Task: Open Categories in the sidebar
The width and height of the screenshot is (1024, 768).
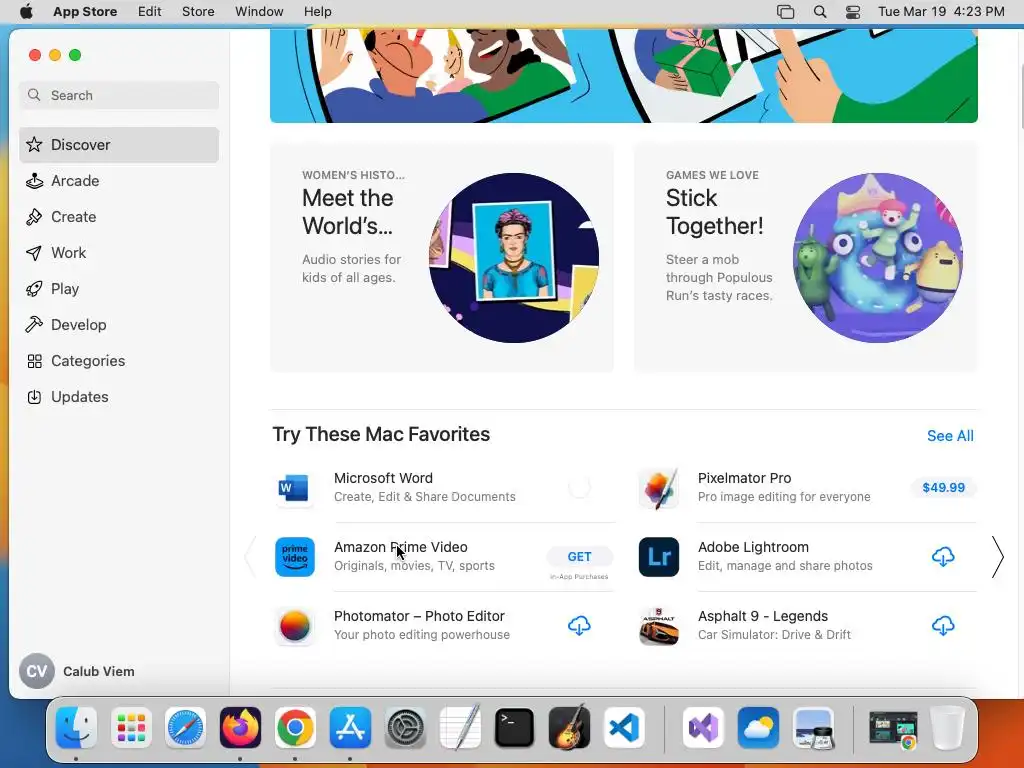Action: tap(119, 360)
